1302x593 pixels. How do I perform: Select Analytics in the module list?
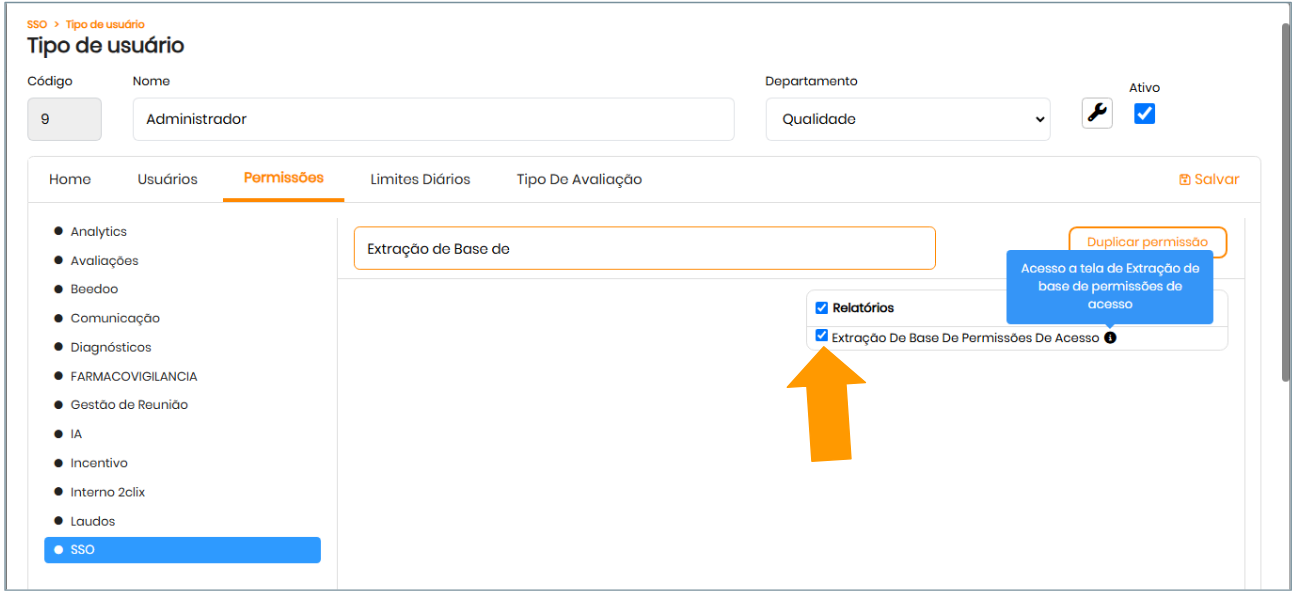98,232
